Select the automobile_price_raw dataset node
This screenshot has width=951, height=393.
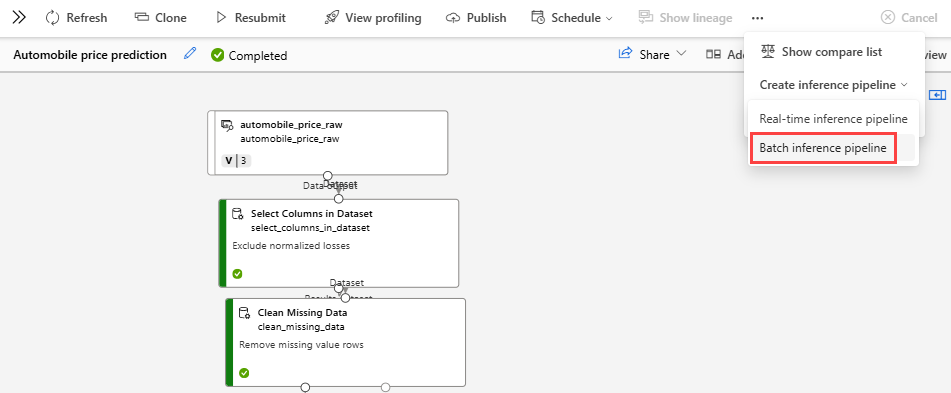pyautogui.click(x=328, y=143)
